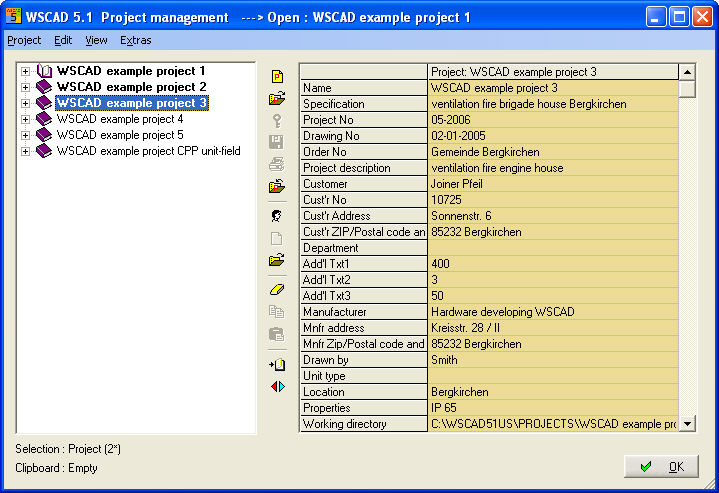The image size is (719, 493).
Task: Expand the WSCAD example project 1 node
Action: click(x=26, y=71)
